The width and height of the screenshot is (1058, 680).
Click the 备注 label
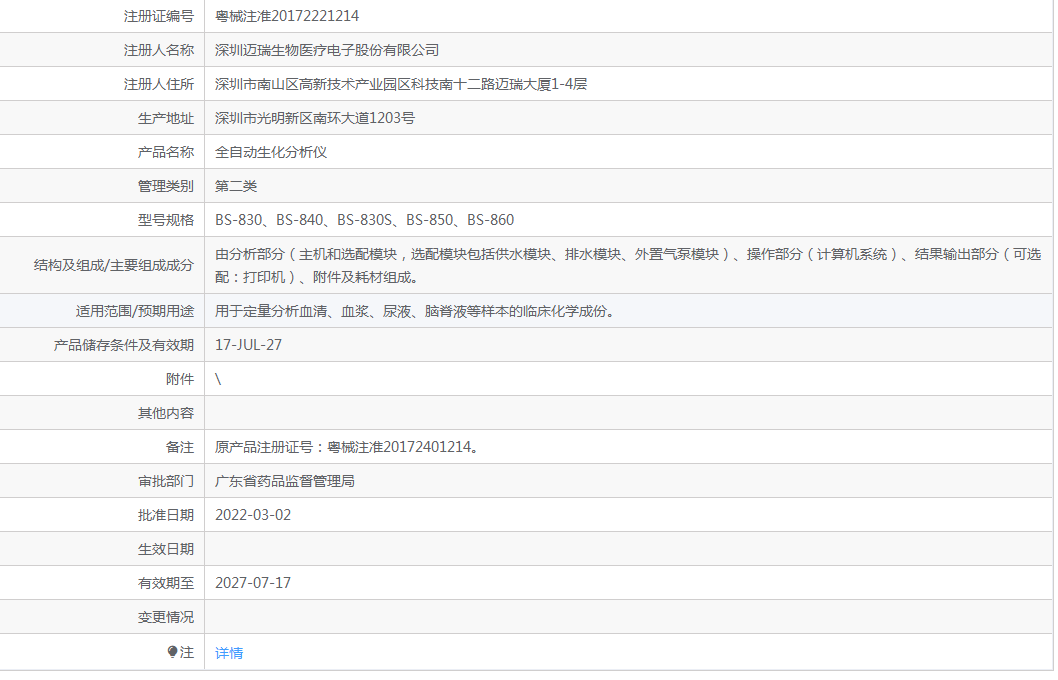pyautogui.click(x=180, y=447)
